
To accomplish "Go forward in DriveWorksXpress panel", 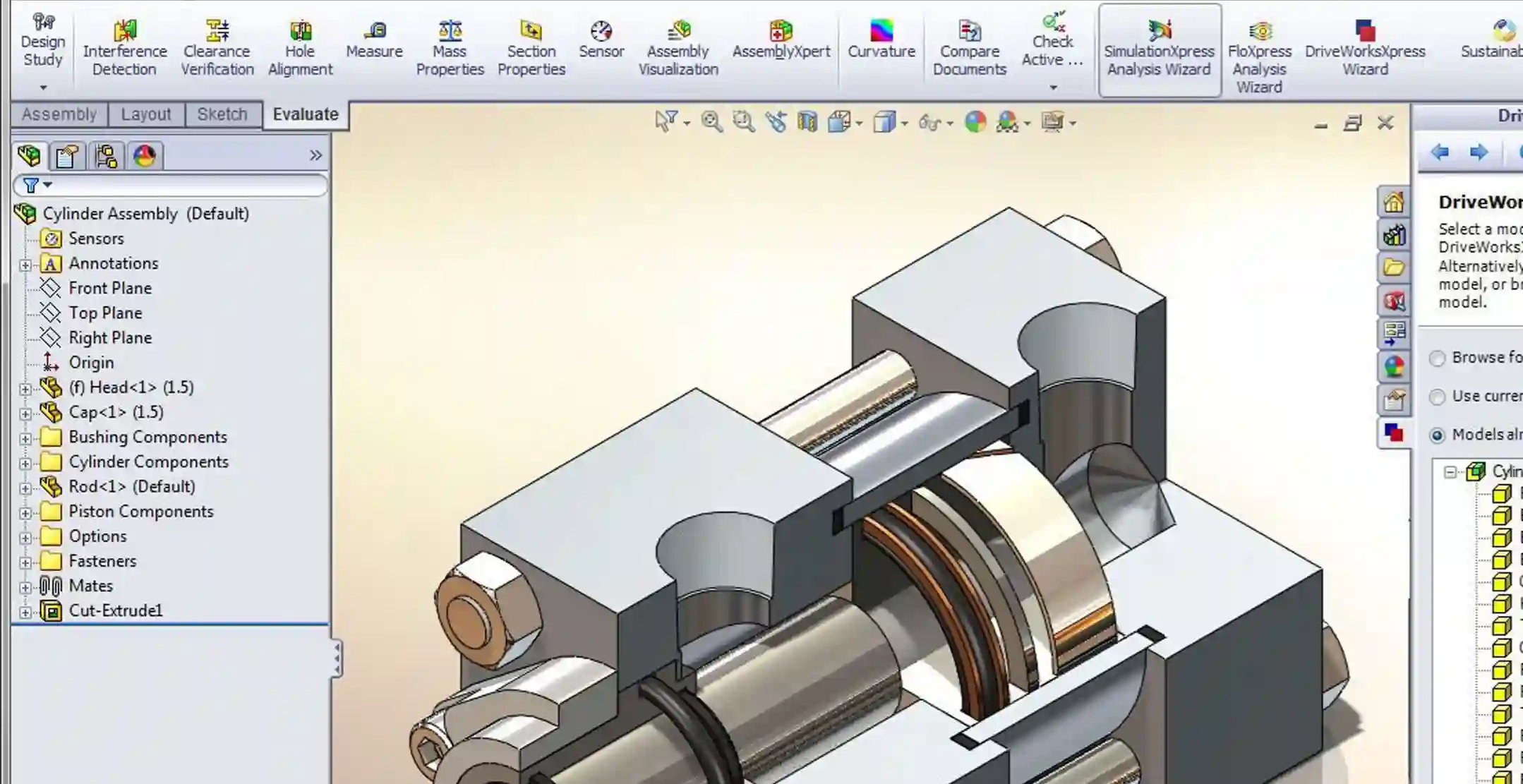I will pos(1479,152).
